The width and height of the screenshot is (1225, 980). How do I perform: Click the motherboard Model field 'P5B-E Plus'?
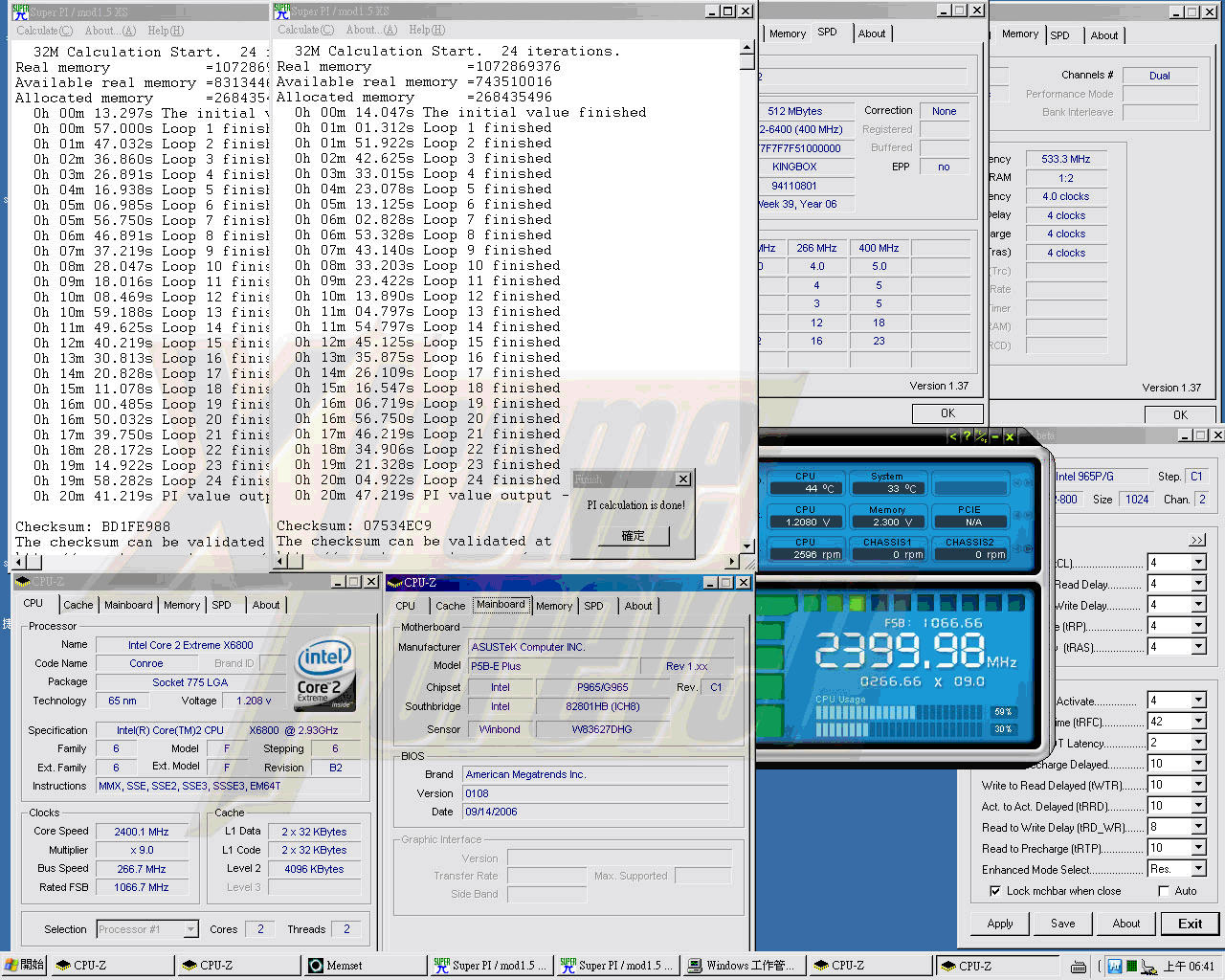coord(553,666)
